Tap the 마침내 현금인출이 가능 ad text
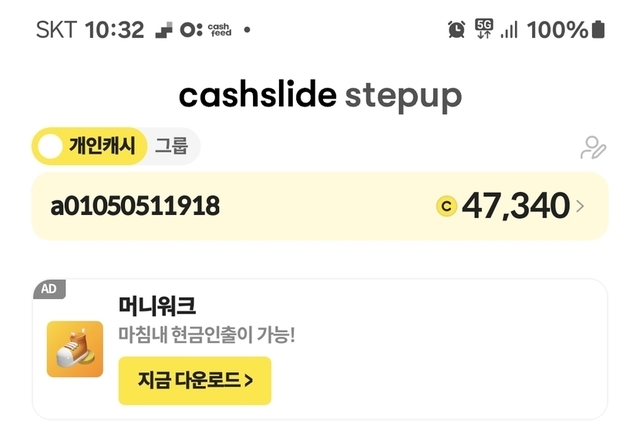 (207, 335)
